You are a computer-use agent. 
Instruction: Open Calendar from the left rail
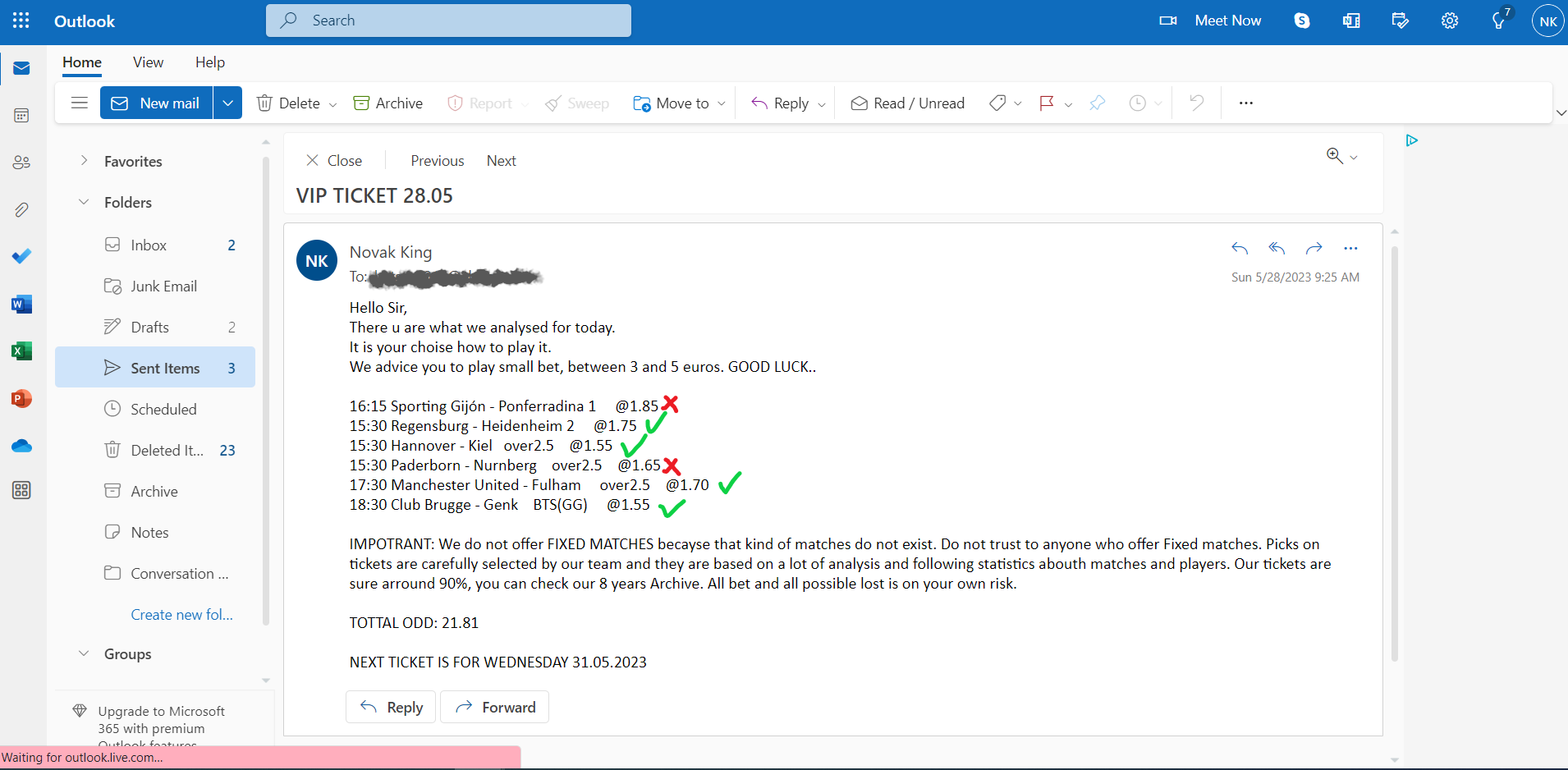(x=21, y=116)
